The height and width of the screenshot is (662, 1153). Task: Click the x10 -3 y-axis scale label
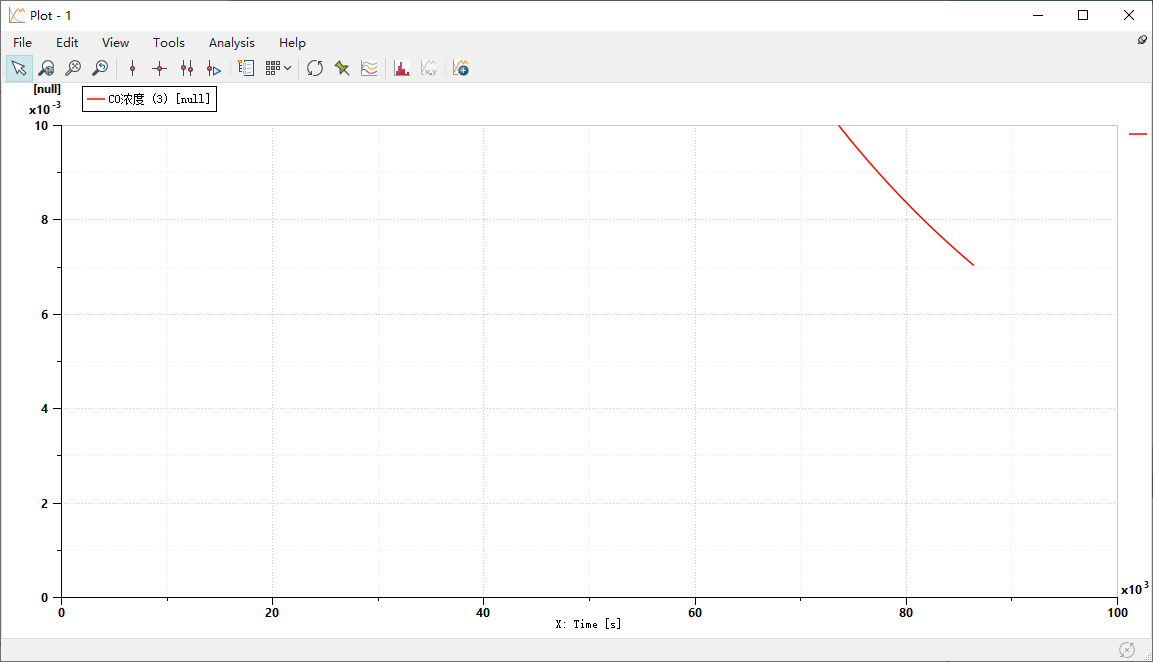click(x=45, y=108)
